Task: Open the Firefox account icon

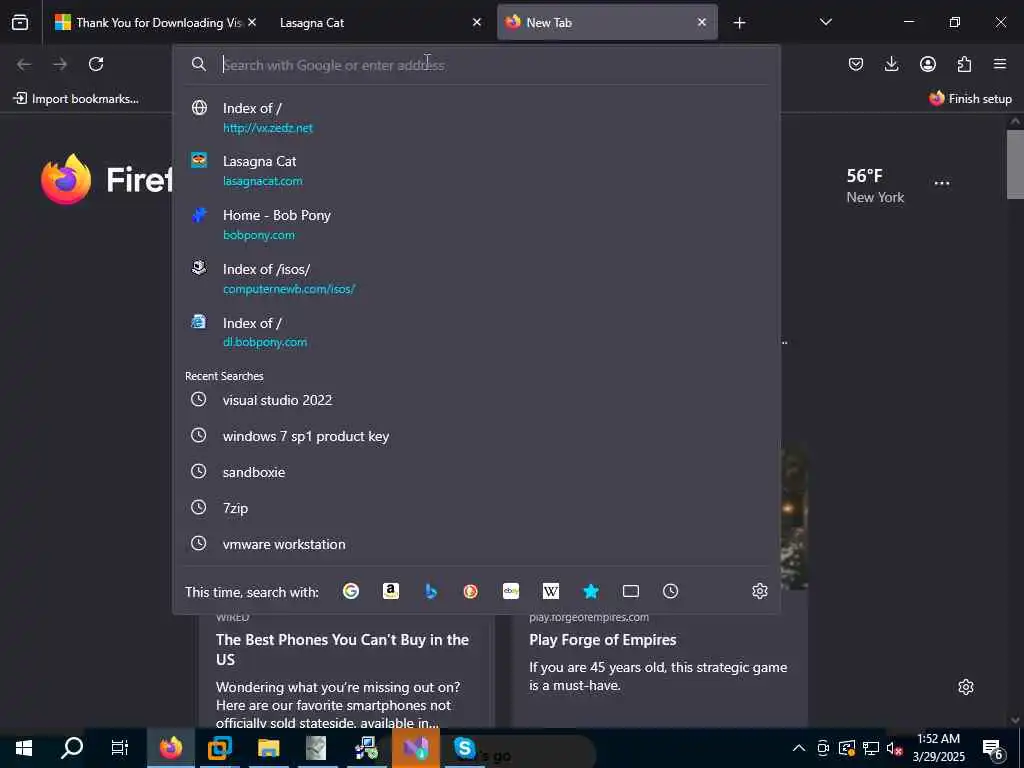Action: pyautogui.click(x=927, y=64)
